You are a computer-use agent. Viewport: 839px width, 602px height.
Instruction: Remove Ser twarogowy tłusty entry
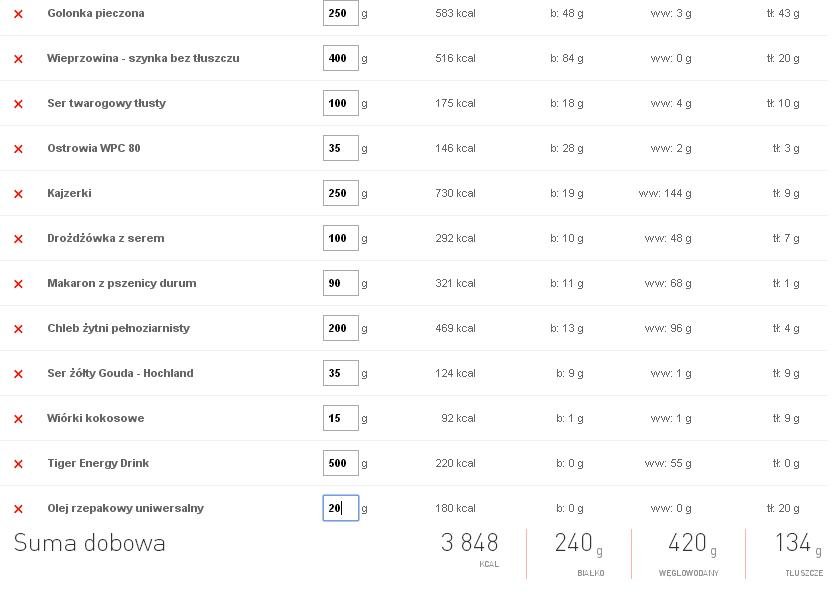(x=18, y=104)
